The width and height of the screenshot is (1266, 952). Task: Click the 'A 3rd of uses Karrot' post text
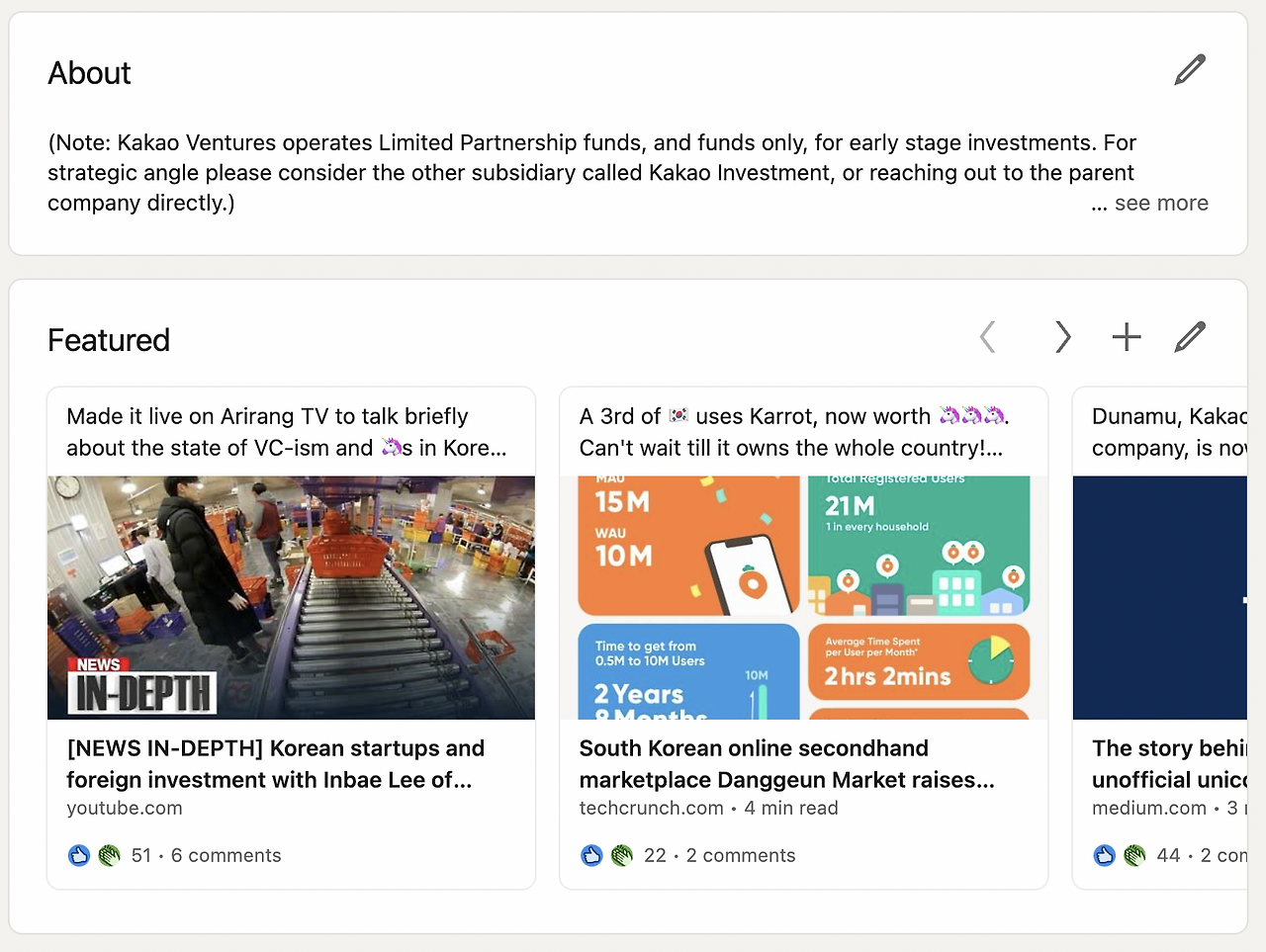coord(793,432)
